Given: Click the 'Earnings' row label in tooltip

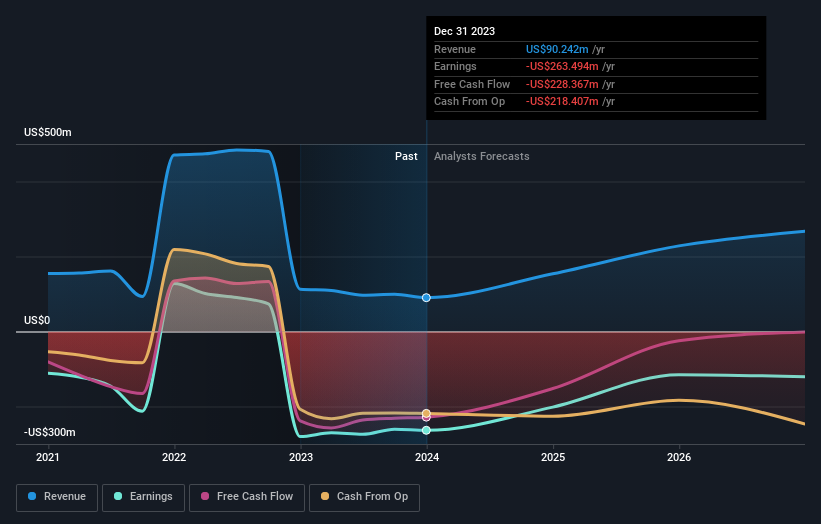Looking at the screenshot, I should click(455, 66).
